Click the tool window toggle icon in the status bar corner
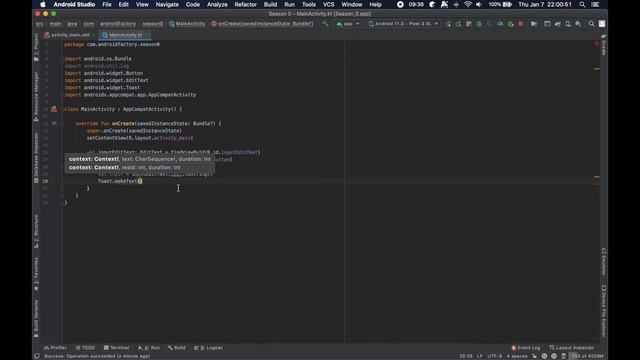 (37, 356)
